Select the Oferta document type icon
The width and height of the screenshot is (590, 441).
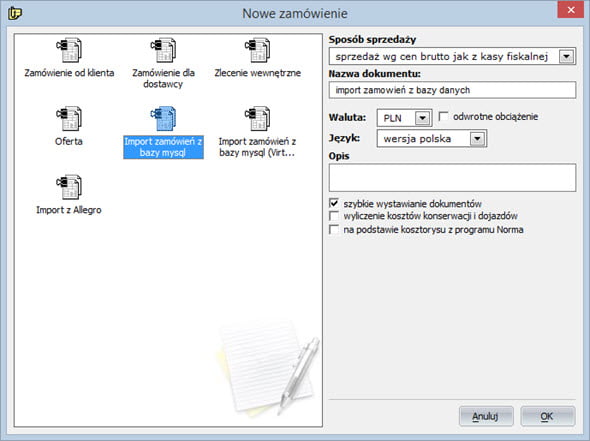(x=69, y=119)
